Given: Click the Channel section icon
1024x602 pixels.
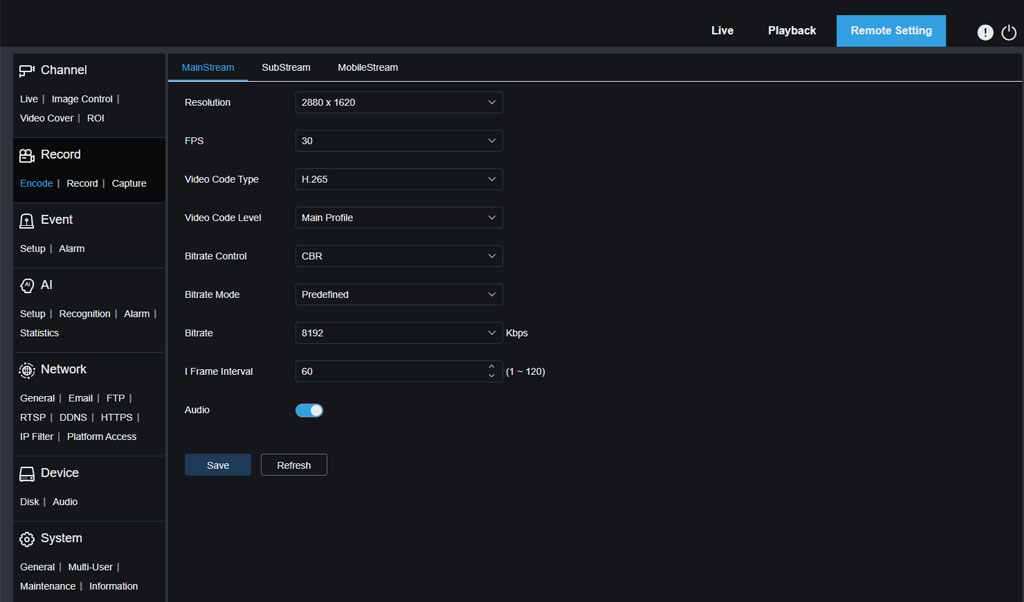Looking at the screenshot, I should pyautogui.click(x=25, y=69).
